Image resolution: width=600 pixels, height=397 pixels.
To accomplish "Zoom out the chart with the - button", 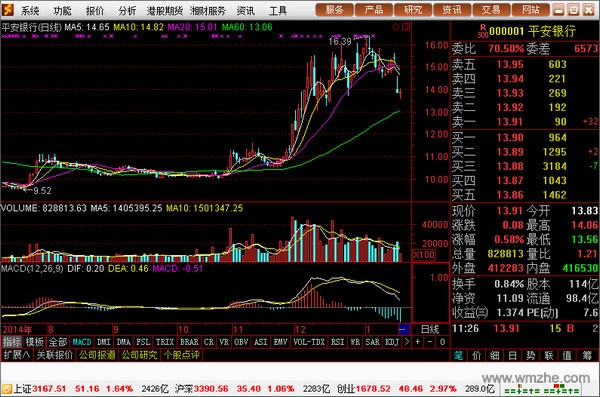I will (430, 342).
